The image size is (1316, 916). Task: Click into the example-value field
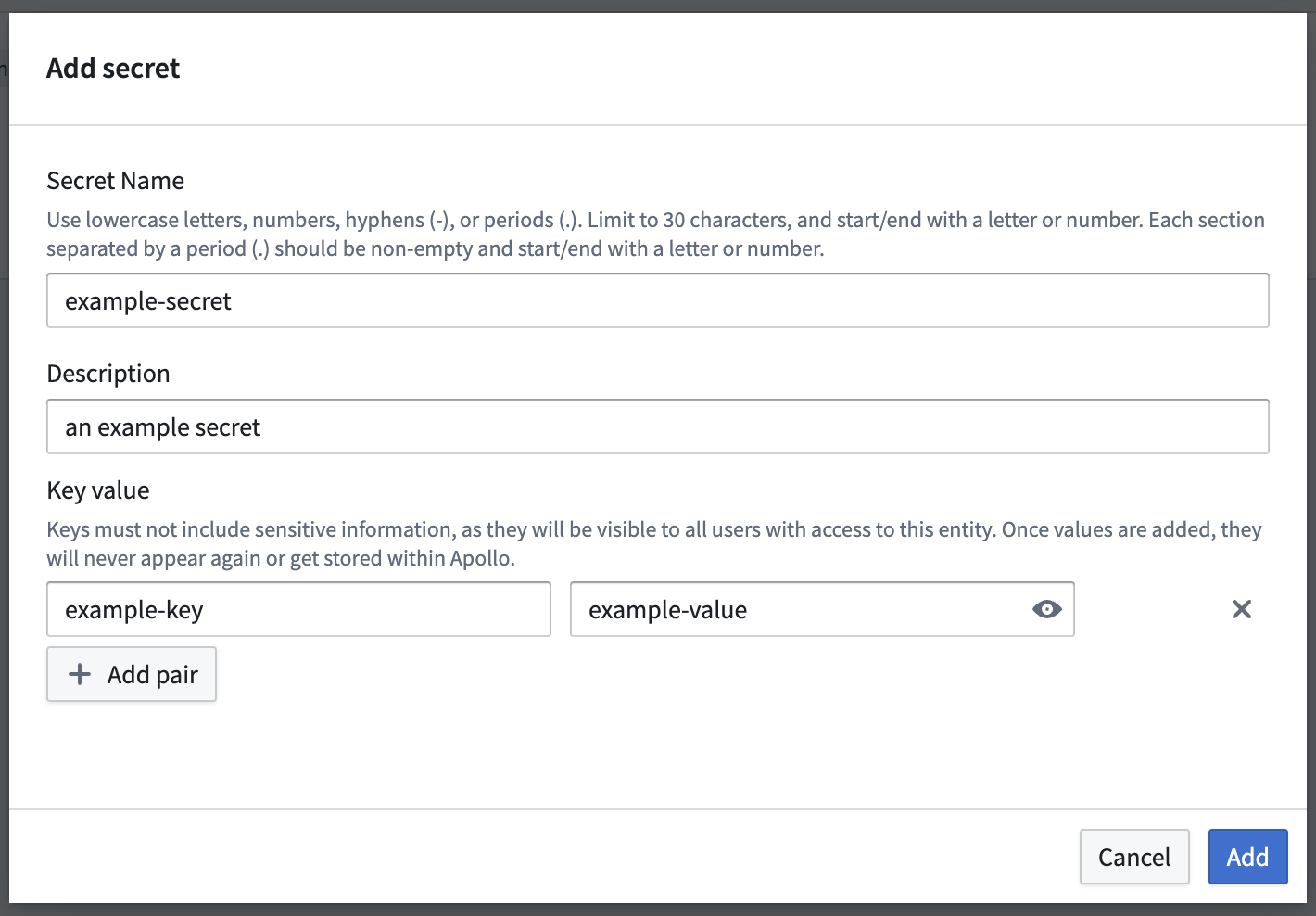click(x=822, y=609)
